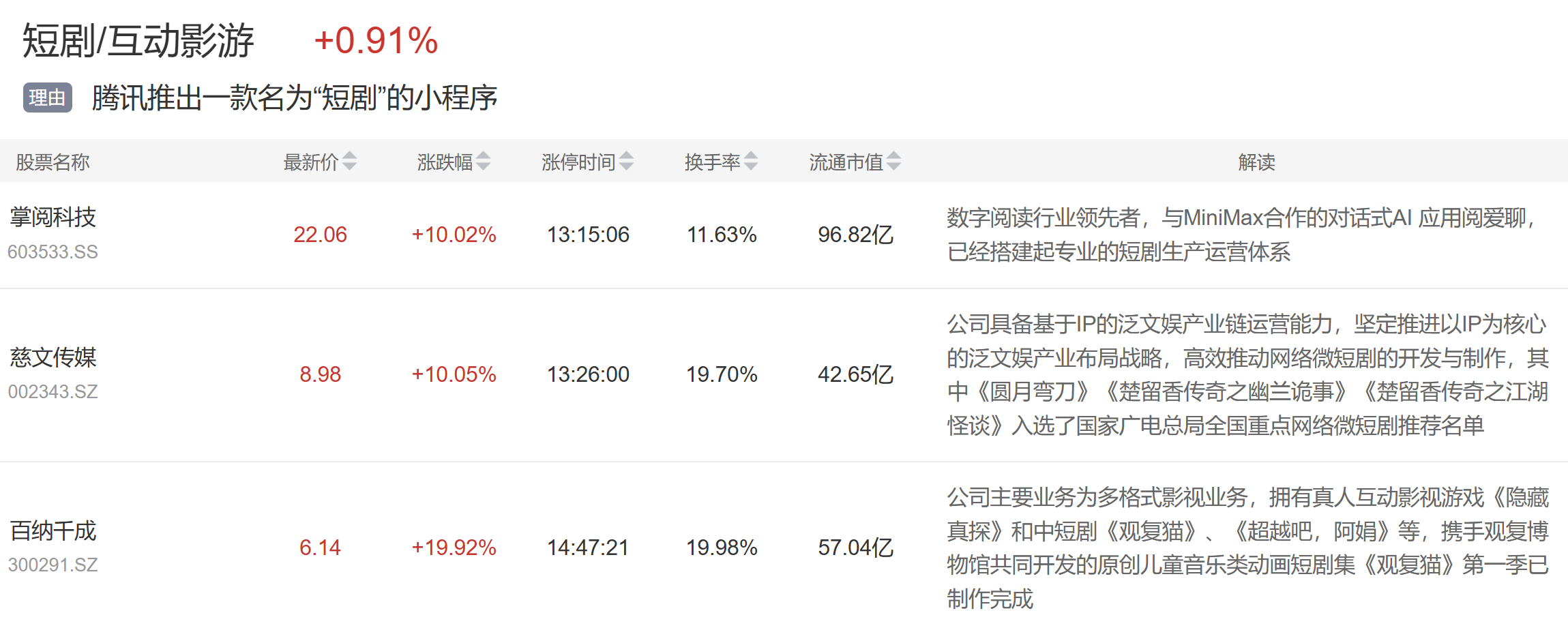Click 慈文传媒 limit-up time 13:26:00
The height and width of the screenshot is (628, 1568).
[x=588, y=374]
